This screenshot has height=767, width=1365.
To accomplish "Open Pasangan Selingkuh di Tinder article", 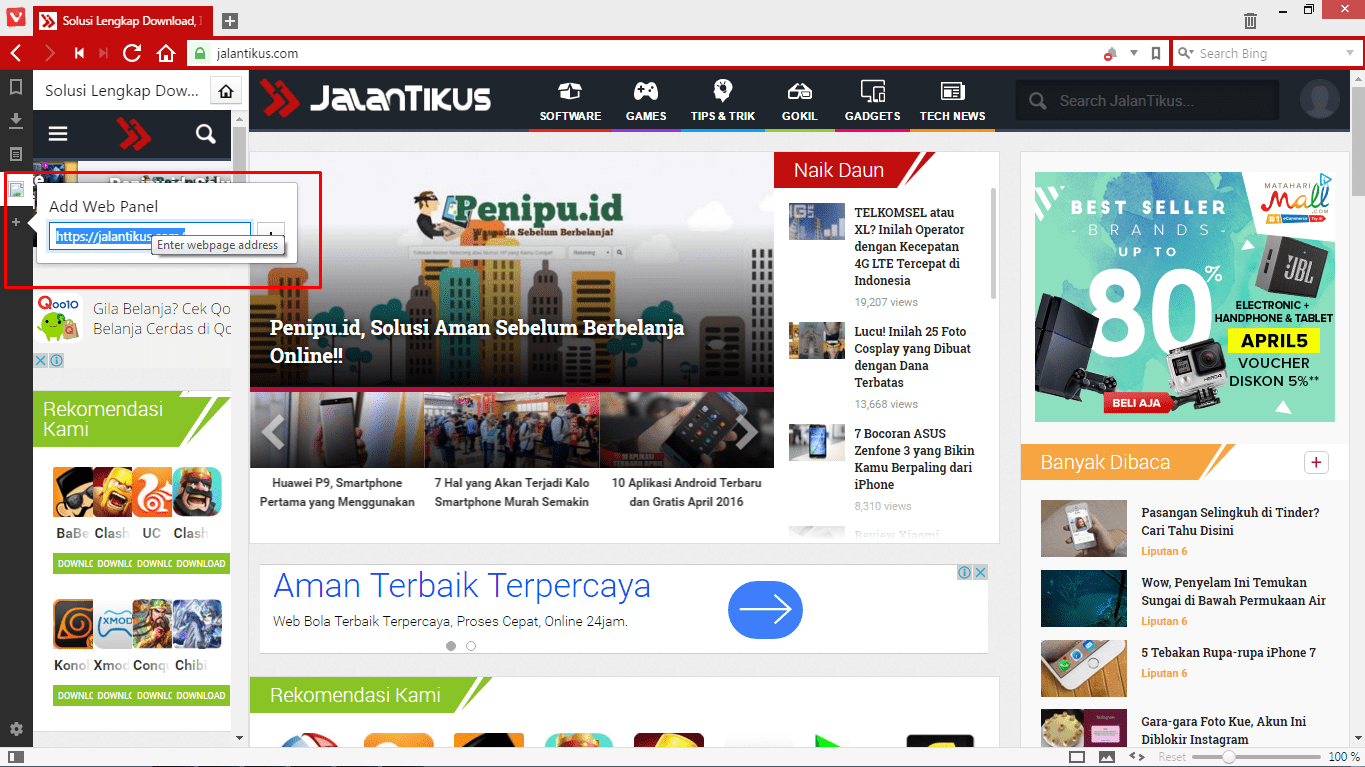I will (x=1230, y=522).
